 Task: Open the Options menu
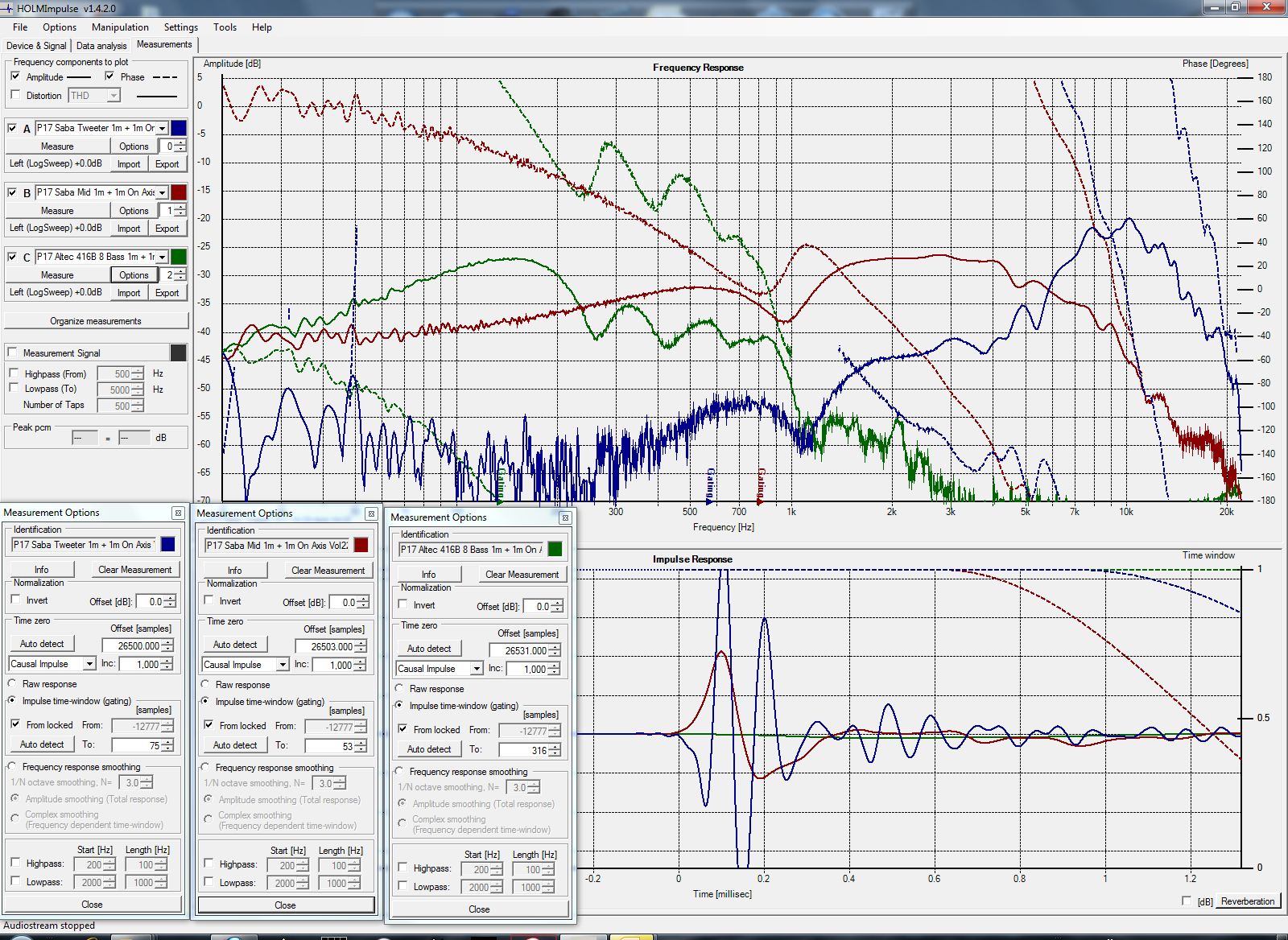coord(60,27)
